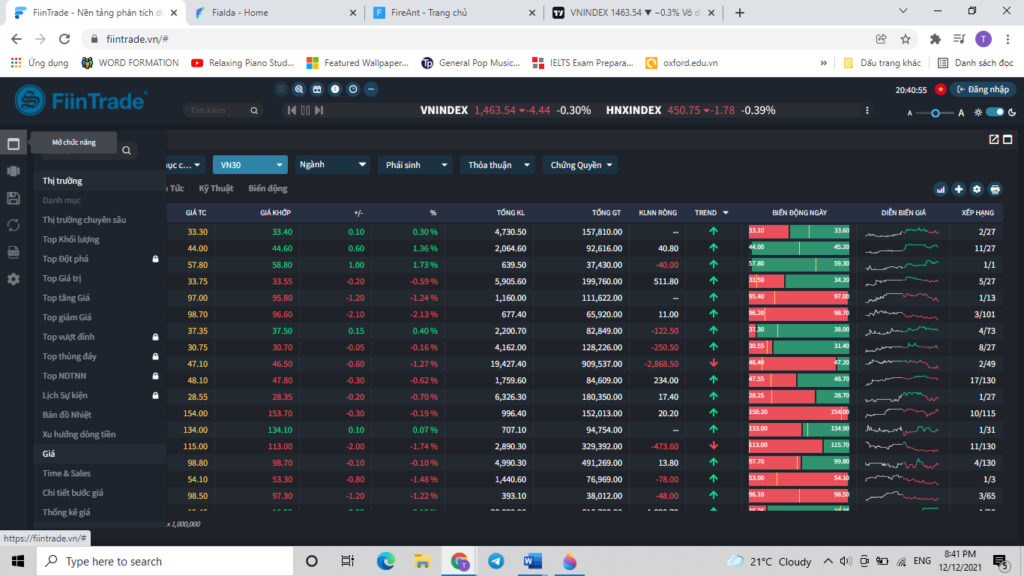
Task: Open WORD FORMATION bookmark
Action: pyautogui.click(x=130, y=63)
